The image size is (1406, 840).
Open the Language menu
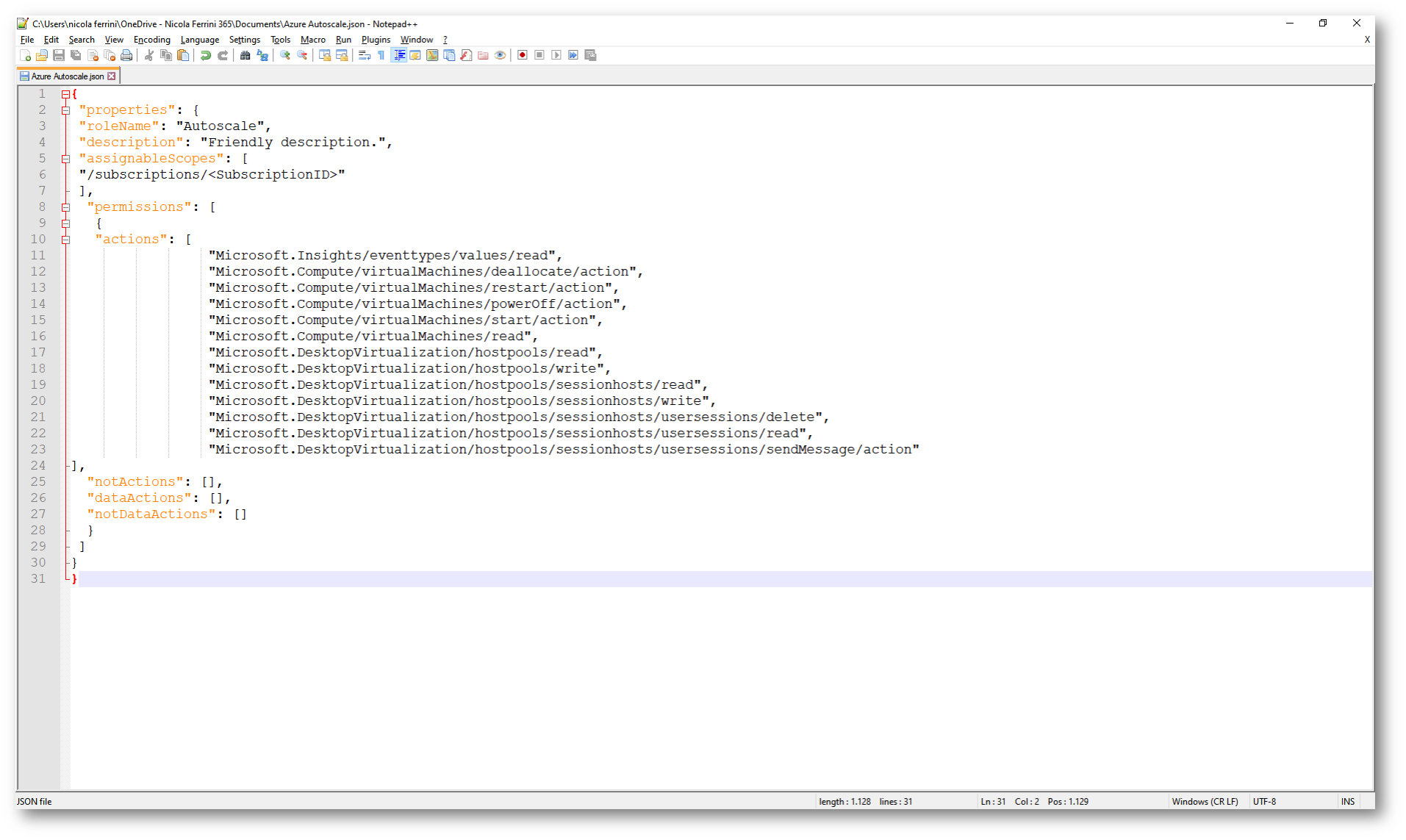[x=200, y=40]
